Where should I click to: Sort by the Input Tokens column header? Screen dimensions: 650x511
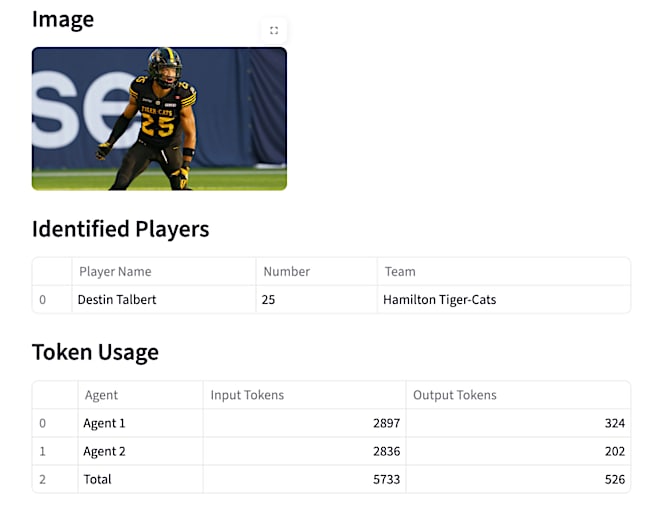click(247, 395)
